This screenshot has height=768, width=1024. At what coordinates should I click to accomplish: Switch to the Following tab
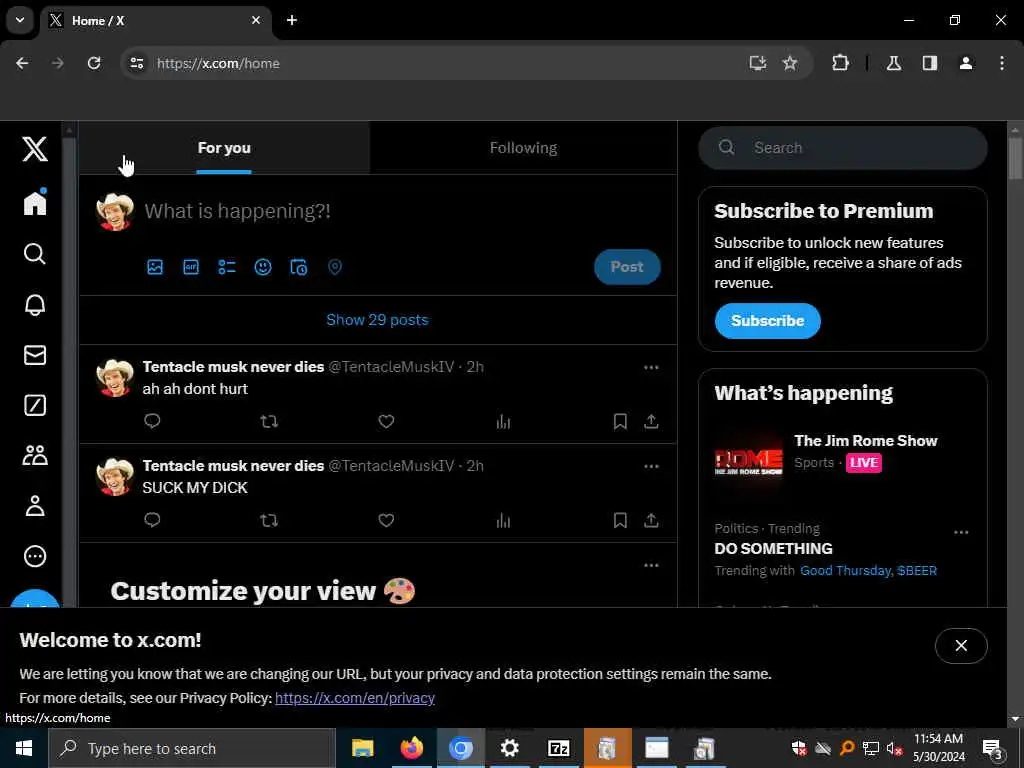point(523,148)
